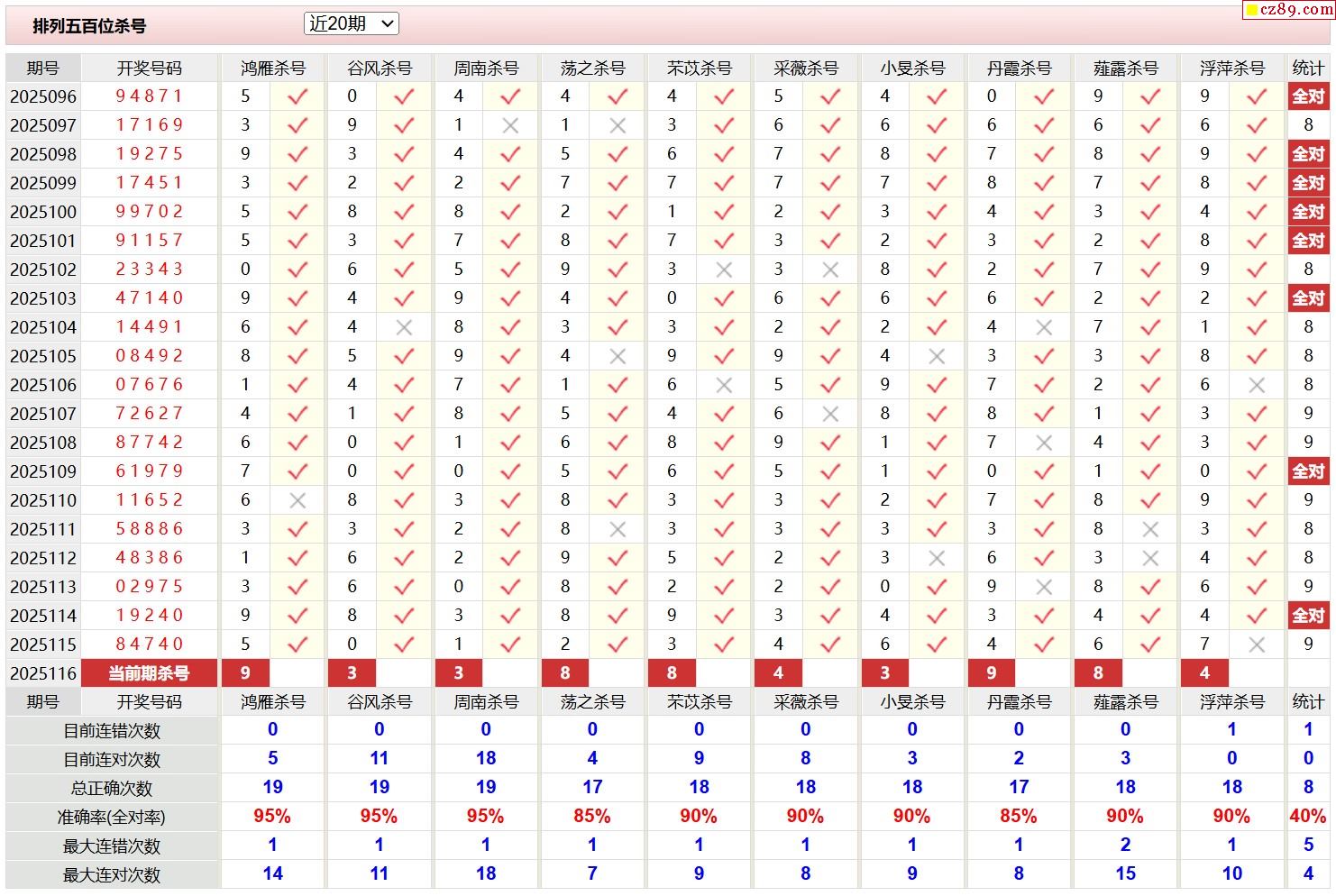Click the X mark for 丹霞杀号 in row 2025108
Viewport: 1336px width, 896px height.
1044,443
